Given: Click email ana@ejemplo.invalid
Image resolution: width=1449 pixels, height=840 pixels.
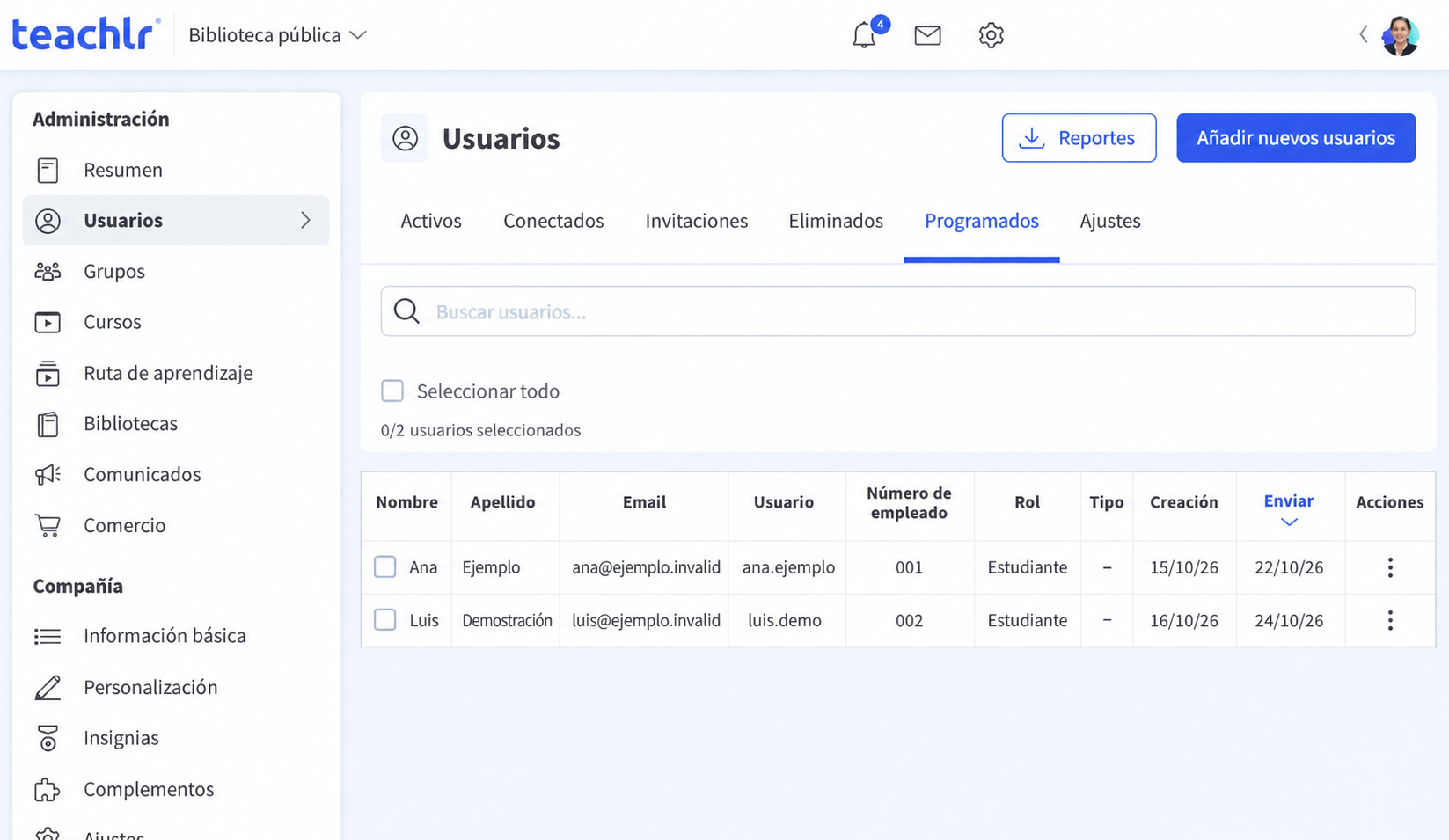Looking at the screenshot, I should click(646, 567).
